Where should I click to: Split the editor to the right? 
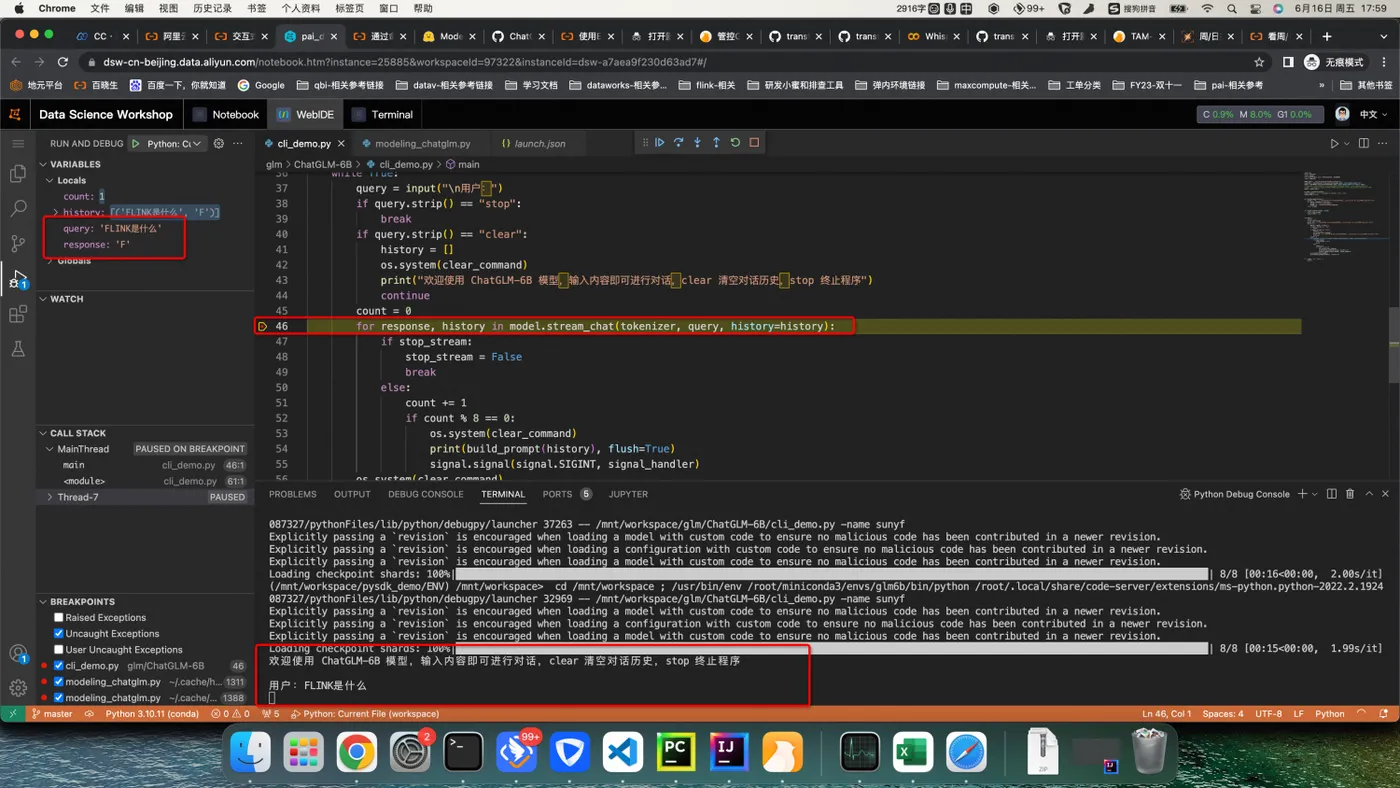point(1363,144)
